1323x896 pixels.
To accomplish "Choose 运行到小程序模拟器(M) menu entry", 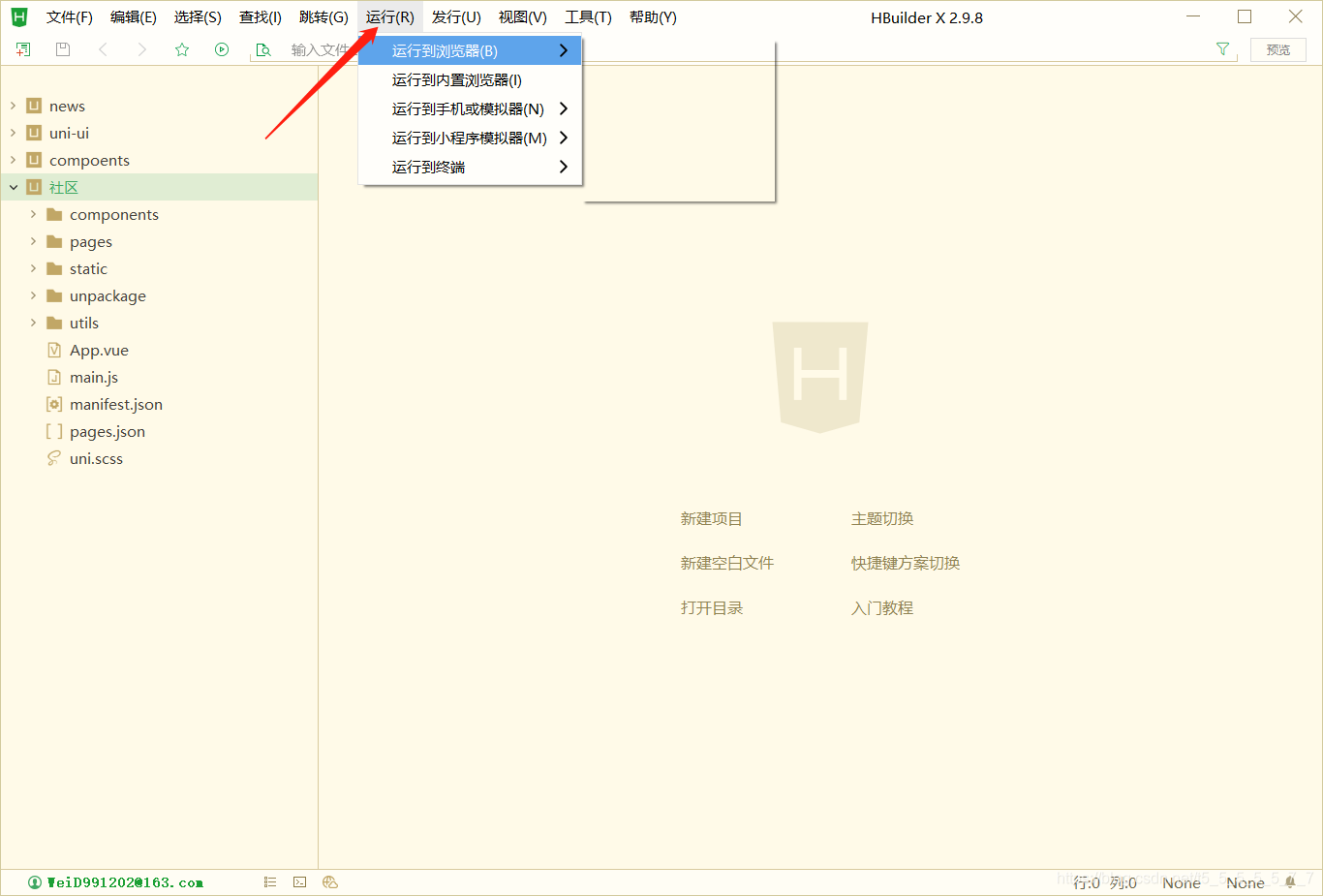I will (x=470, y=138).
